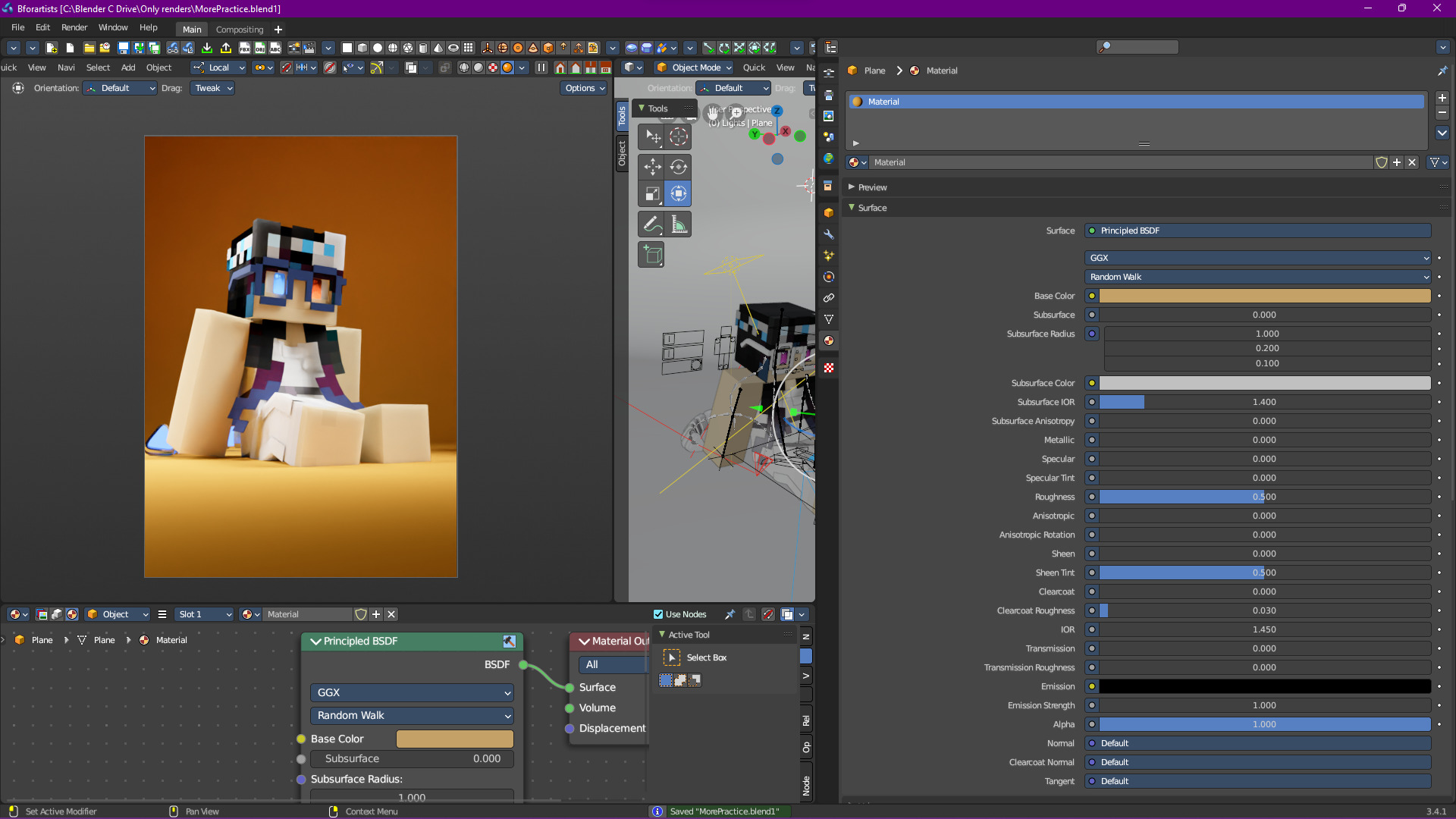Click the Base Color swatch in properties

[x=1264, y=296]
